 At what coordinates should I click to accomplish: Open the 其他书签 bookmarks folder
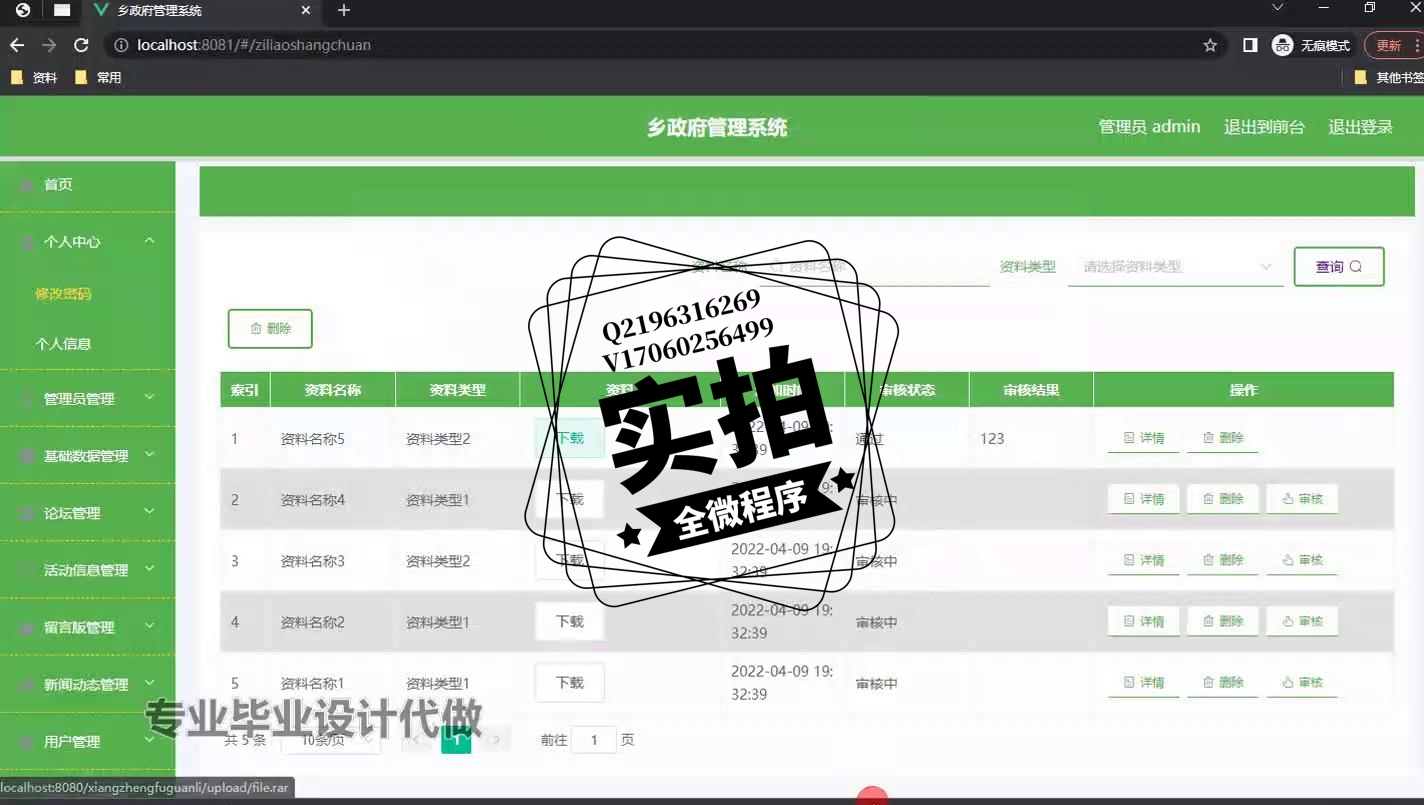pos(1390,77)
